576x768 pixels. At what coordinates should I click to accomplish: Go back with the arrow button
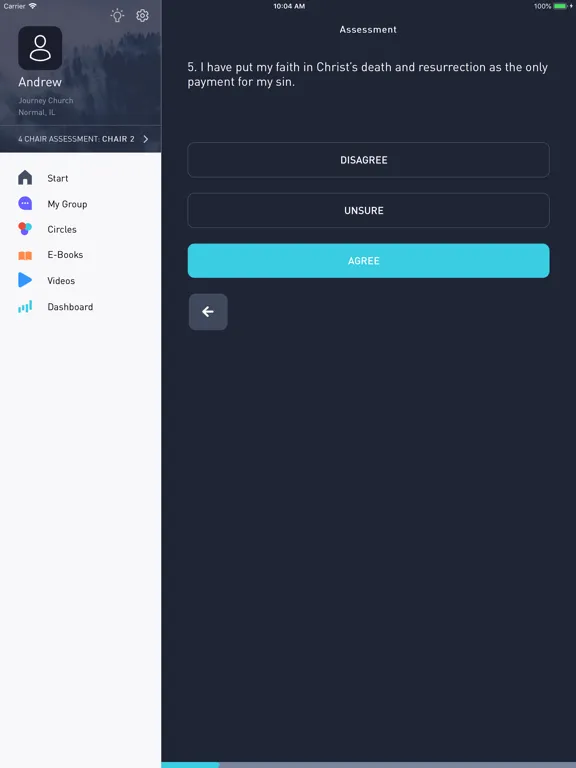coord(208,312)
